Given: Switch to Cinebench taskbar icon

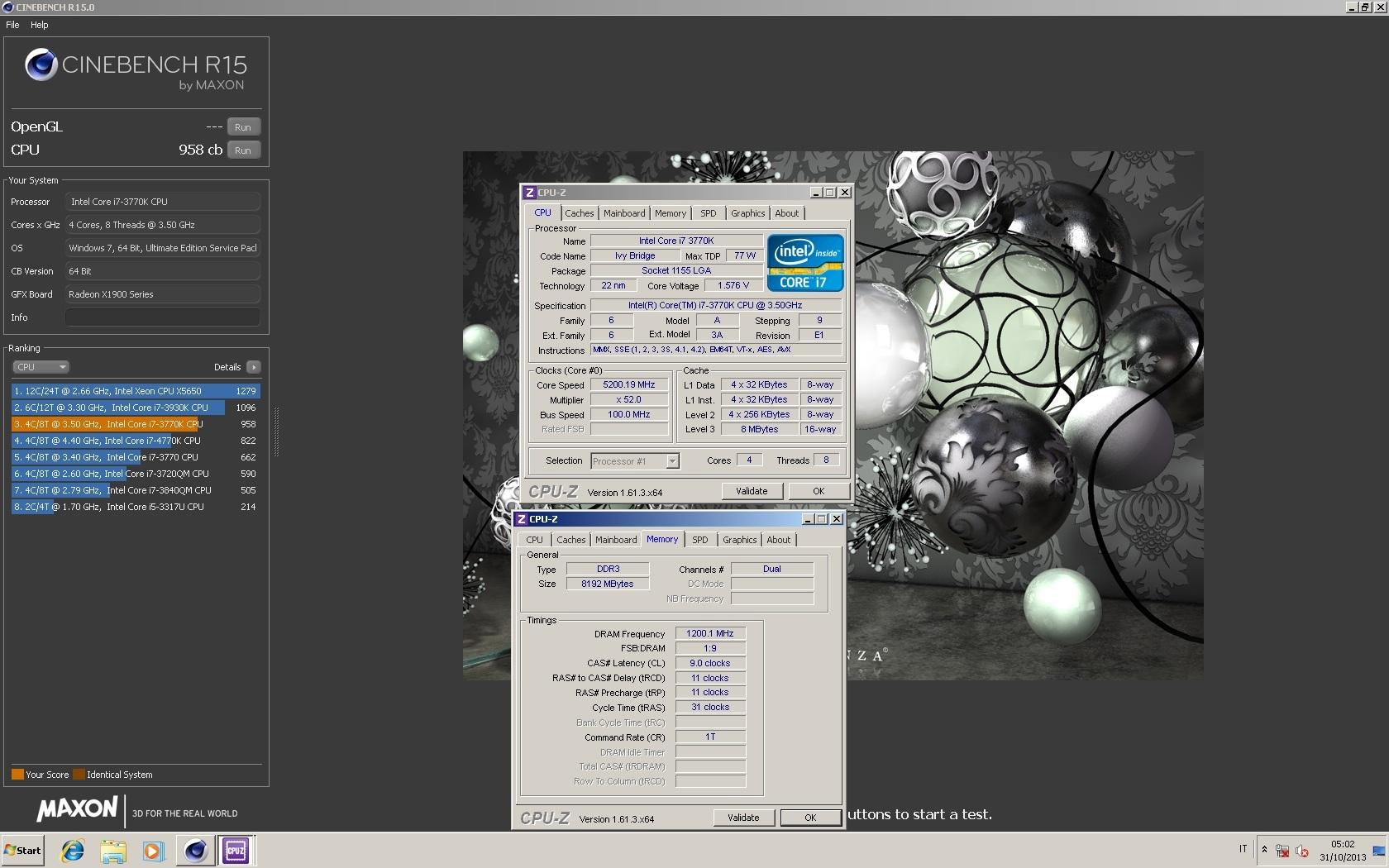Looking at the screenshot, I should point(195,850).
